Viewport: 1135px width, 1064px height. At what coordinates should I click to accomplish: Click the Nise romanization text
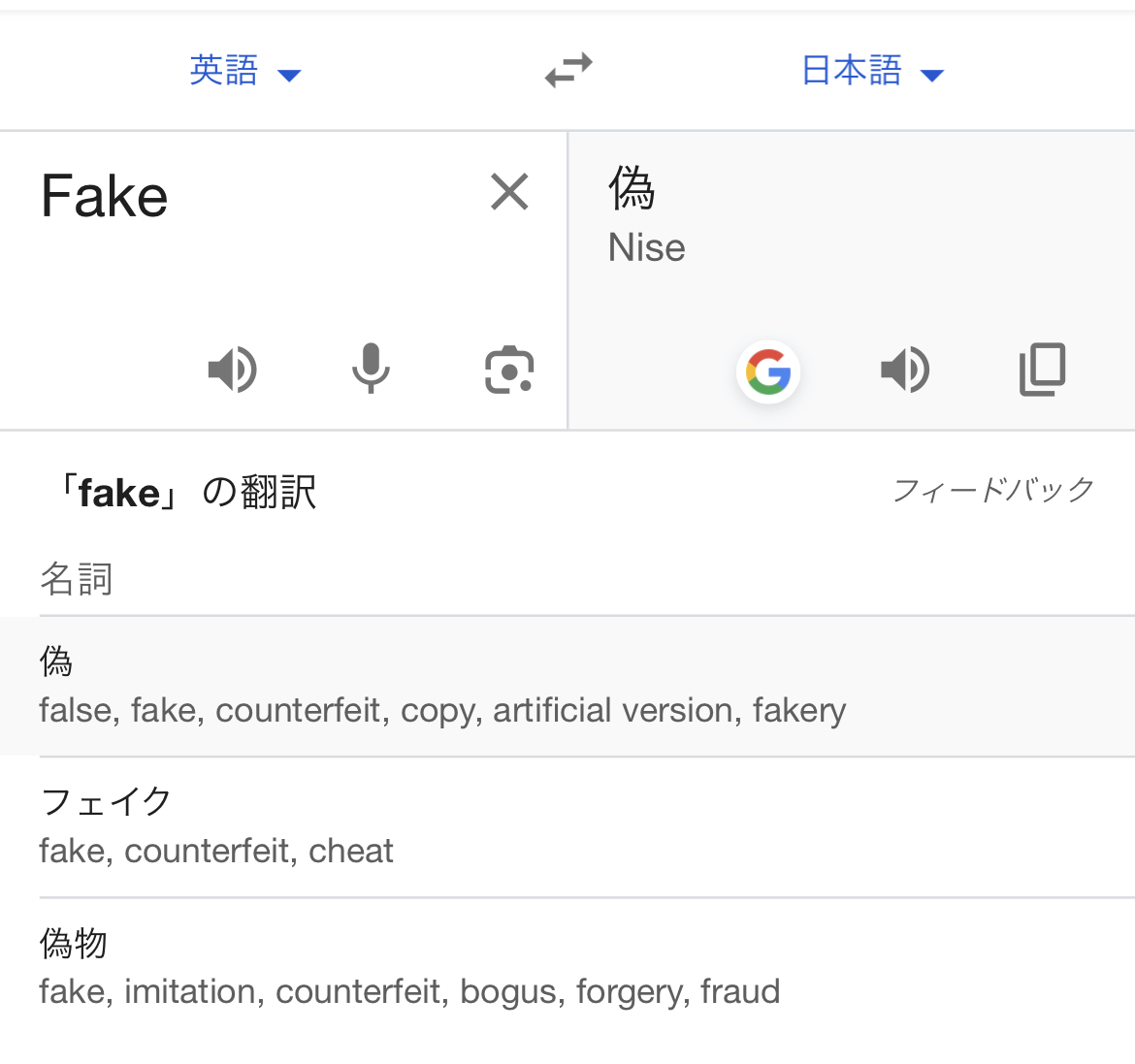tap(647, 248)
